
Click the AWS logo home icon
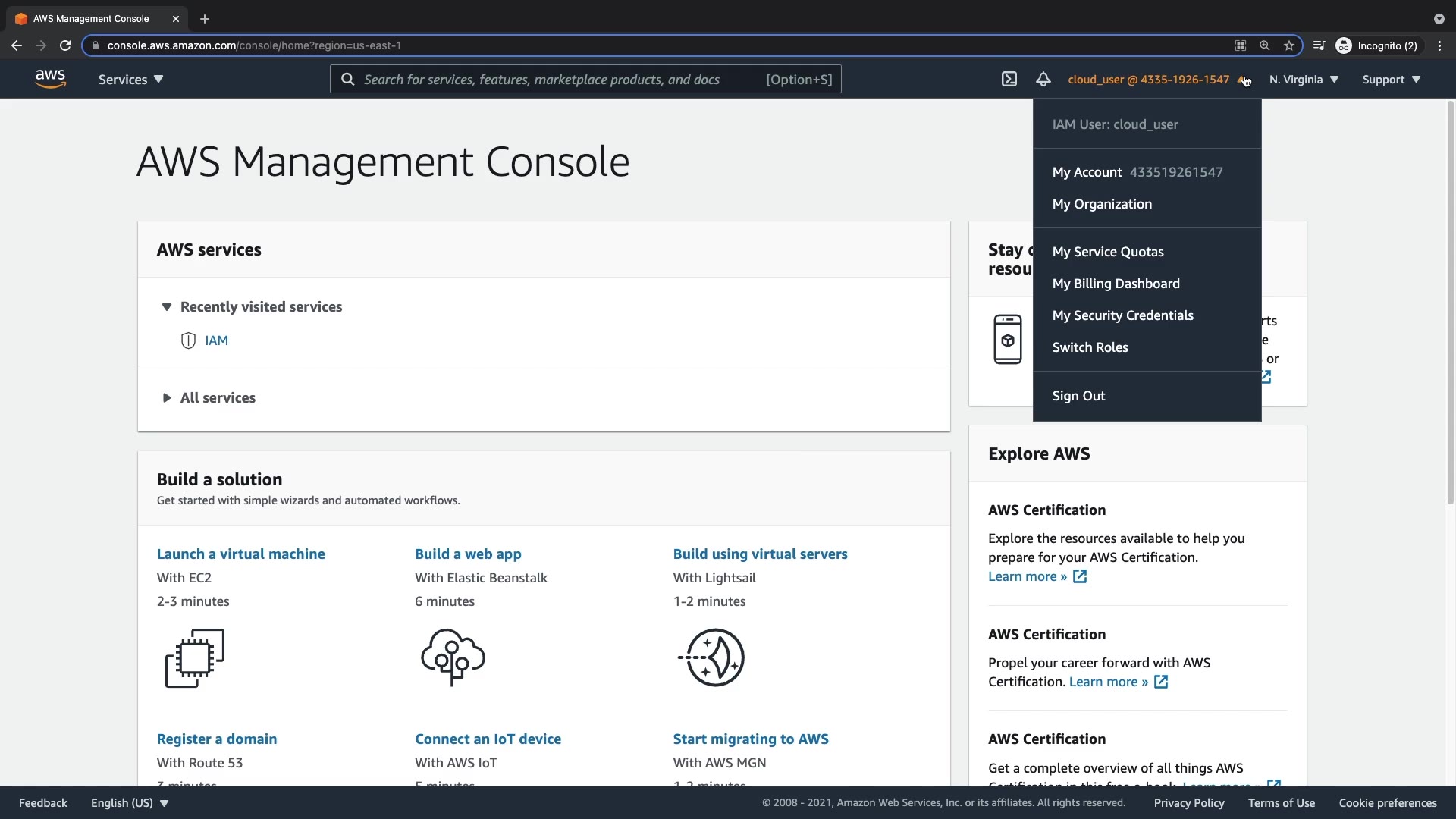click(x=50, y=79)
